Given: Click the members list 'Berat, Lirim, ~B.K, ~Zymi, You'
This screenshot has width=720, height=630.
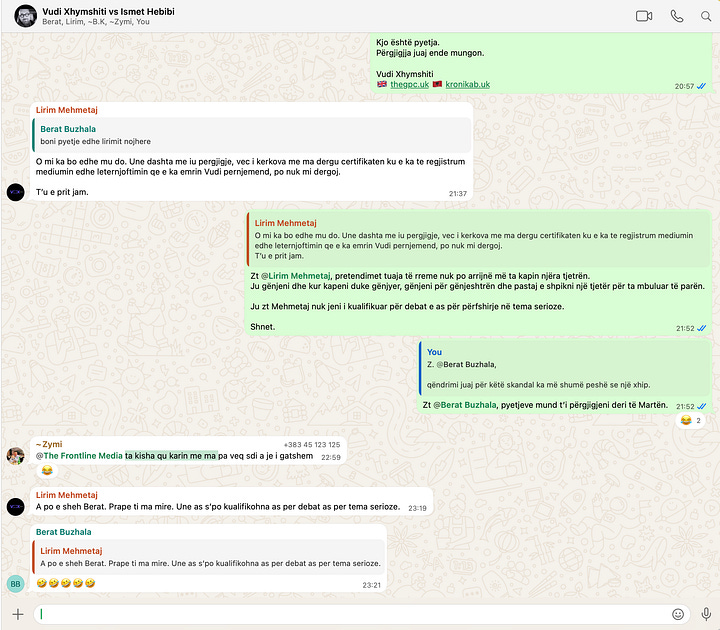Looking at the screenshot, I should (x=96, y=22).
